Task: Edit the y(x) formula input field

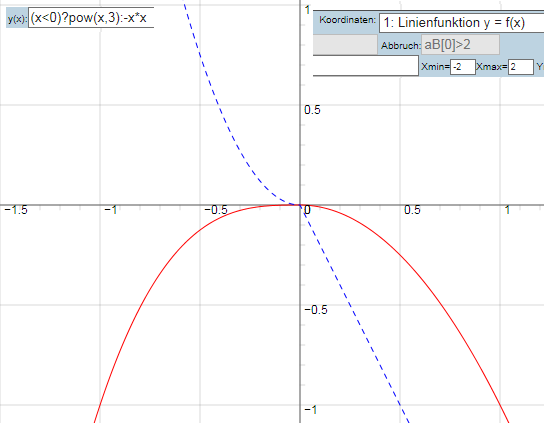Action: click(x=91, y=18)
